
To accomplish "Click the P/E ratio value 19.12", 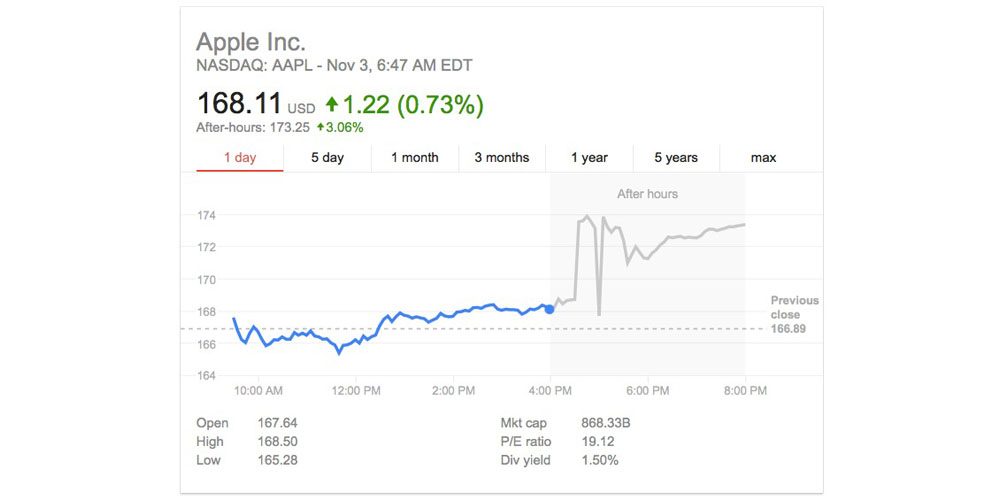I will click(598, 441).
